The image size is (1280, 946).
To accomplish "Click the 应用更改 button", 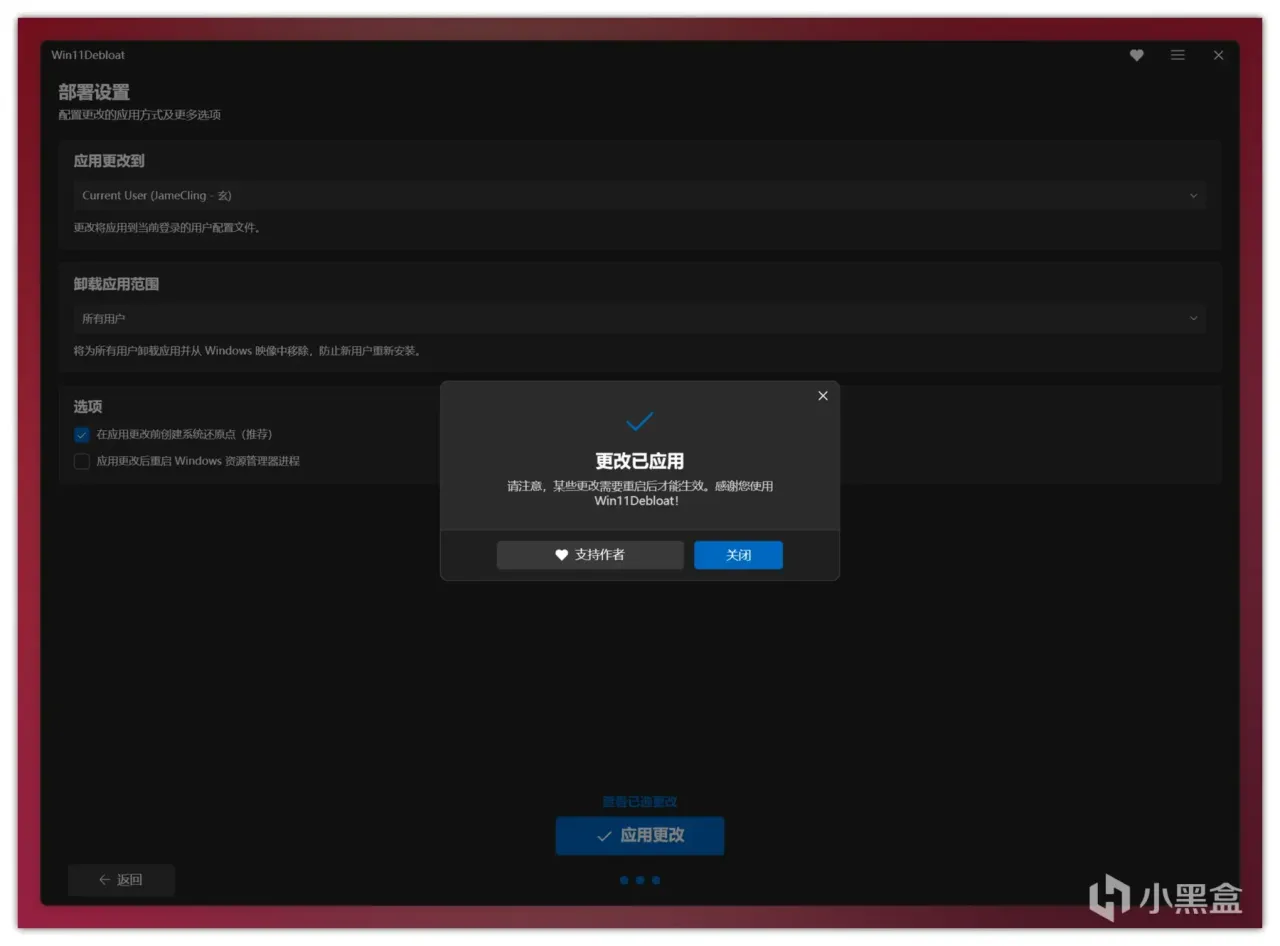I will coord(640,836).
